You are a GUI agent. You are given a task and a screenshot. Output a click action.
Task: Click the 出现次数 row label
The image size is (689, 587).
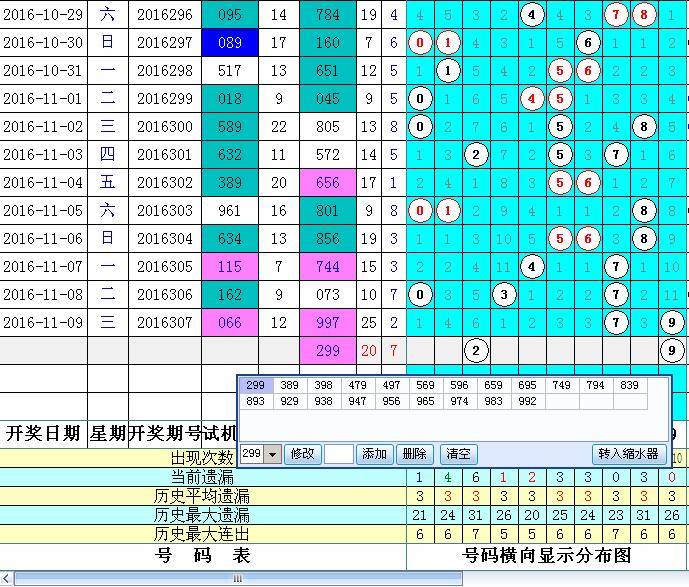(x=202, y=458)
